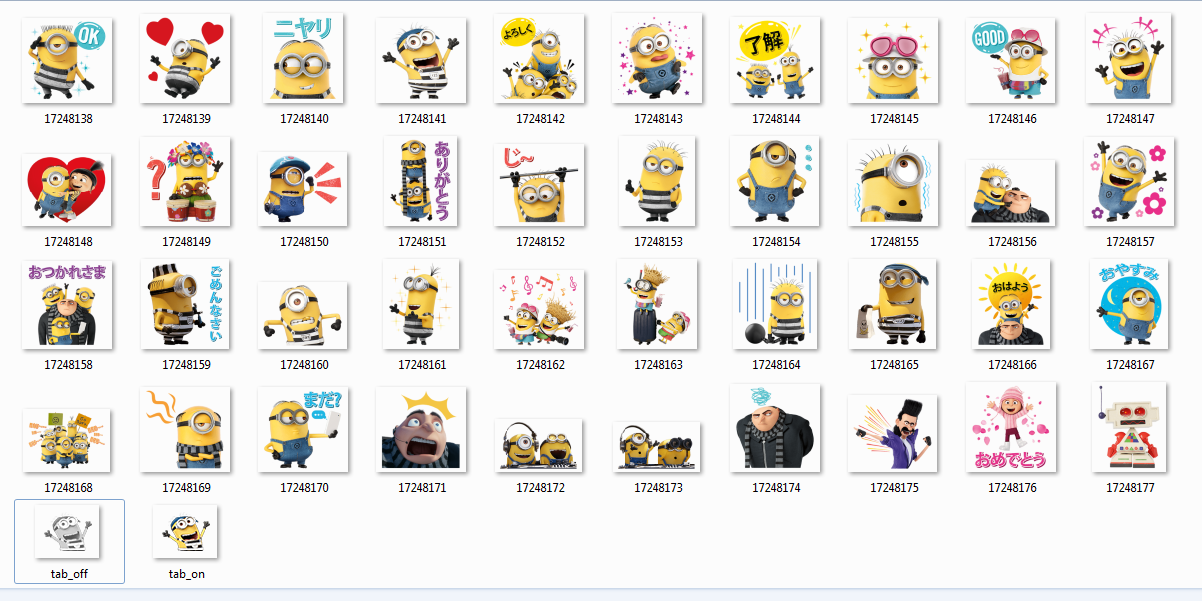Select the 17248168 minion crowd with signs
Viewport: 1202px width, 601px height.
click(x=68, y=440)
